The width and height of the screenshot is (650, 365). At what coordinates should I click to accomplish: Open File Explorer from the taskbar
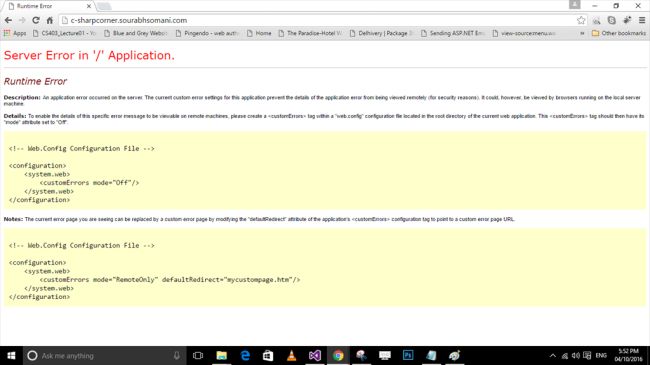pyautogui.click(x=221, y=355)
